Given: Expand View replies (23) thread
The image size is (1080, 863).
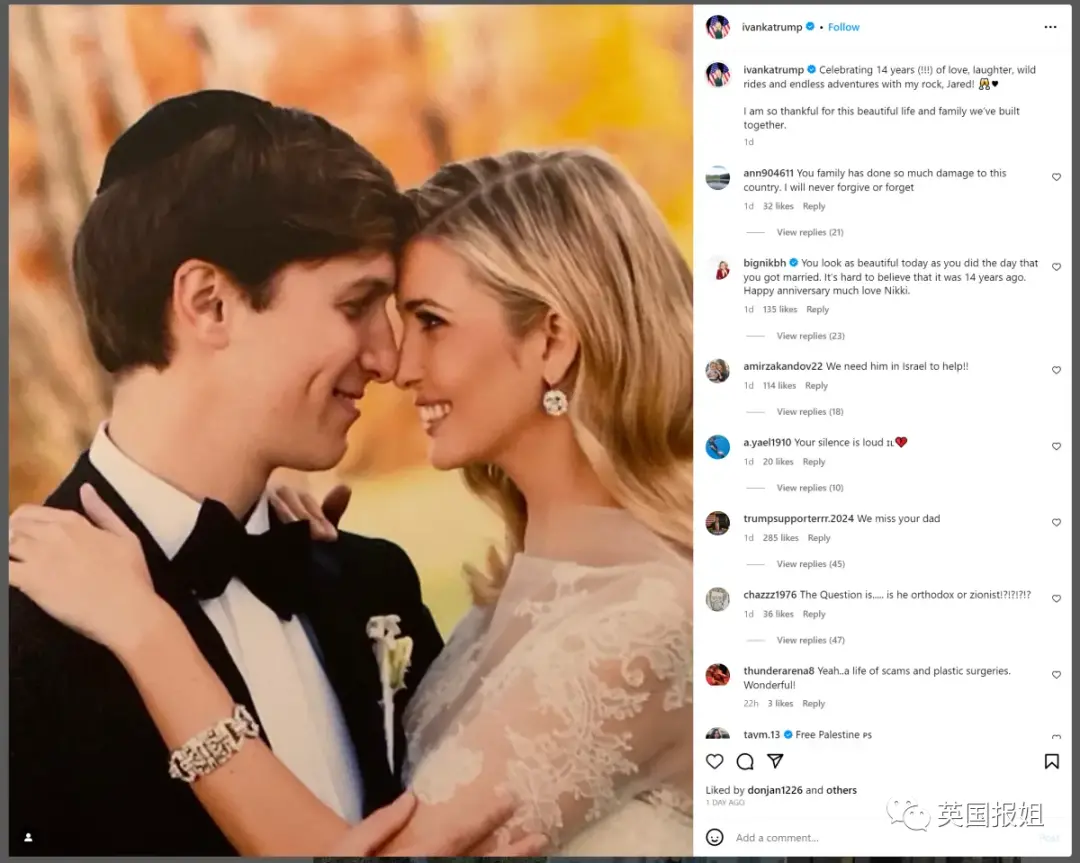Looking at the screenshot, I should (x=810, y=336).
